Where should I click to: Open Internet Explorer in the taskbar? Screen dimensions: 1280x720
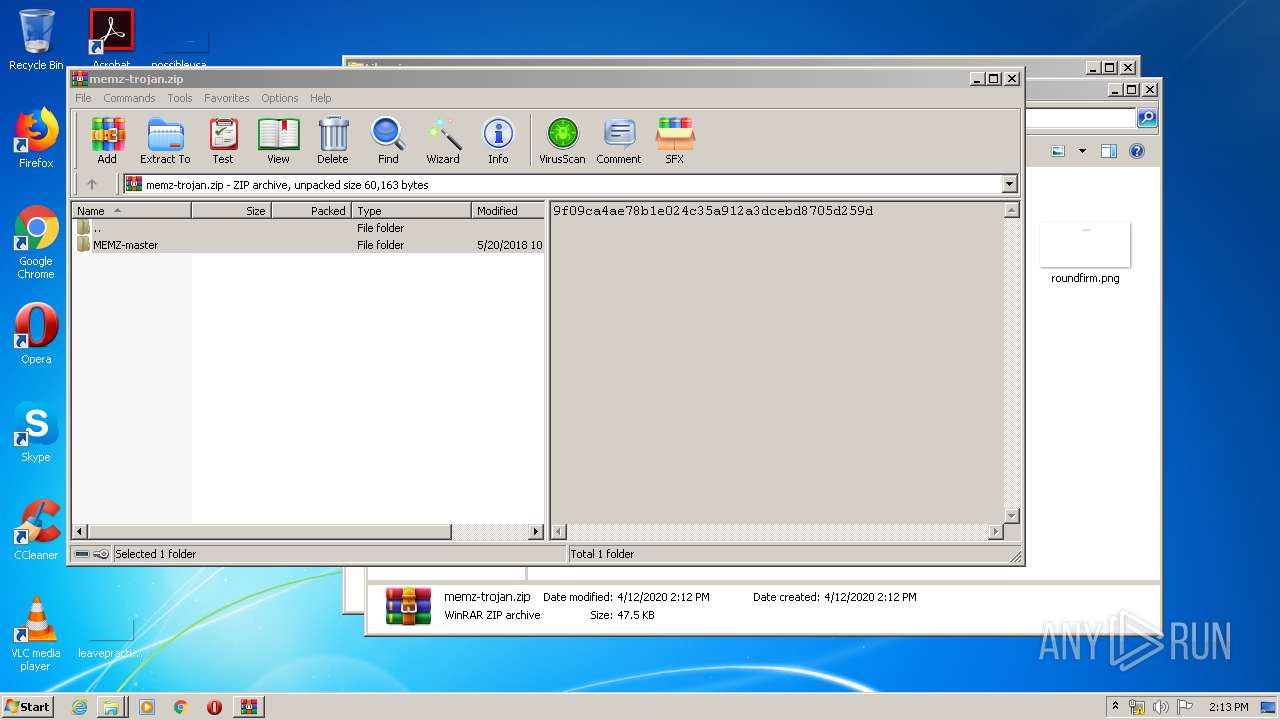[x=79, y=707]
